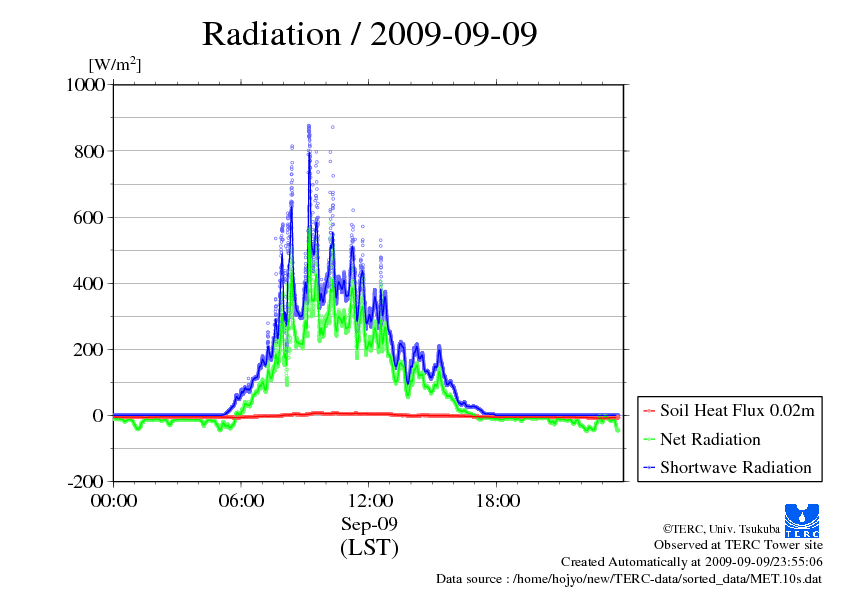Click the x-axis label 12:00
This screenshot has height=595, width=842.
(370, 501)
